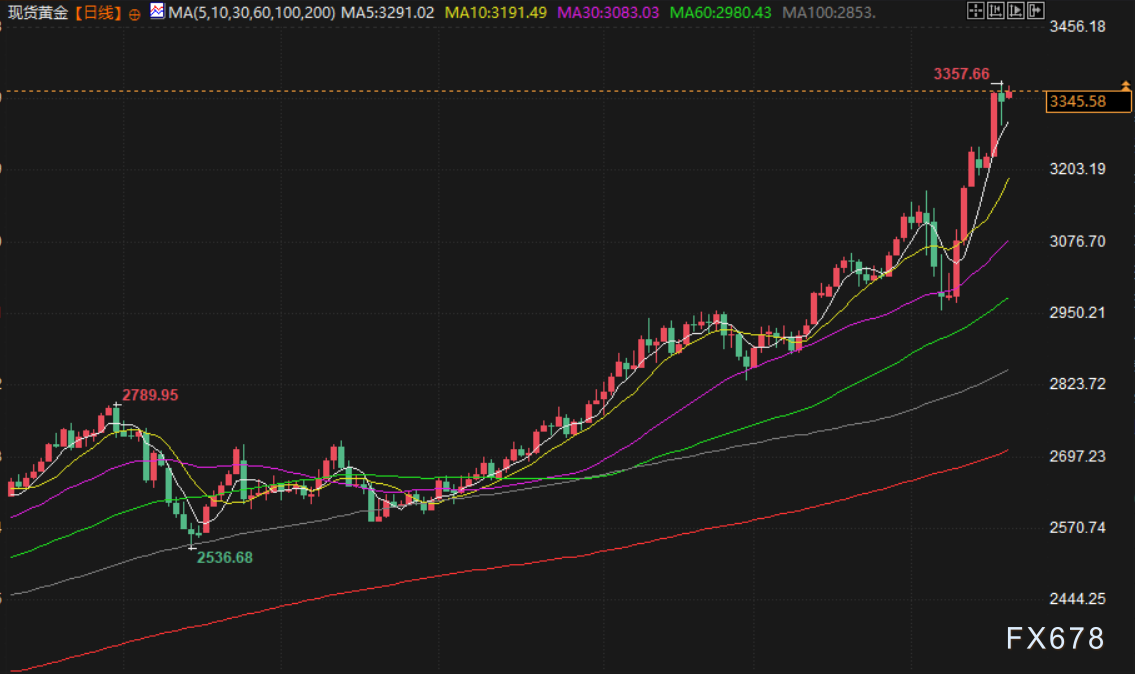Image resolution: width=1135 pixels, height=674 pixels.
Task: Click the fit chart range icon
Action: click(995, 12)
